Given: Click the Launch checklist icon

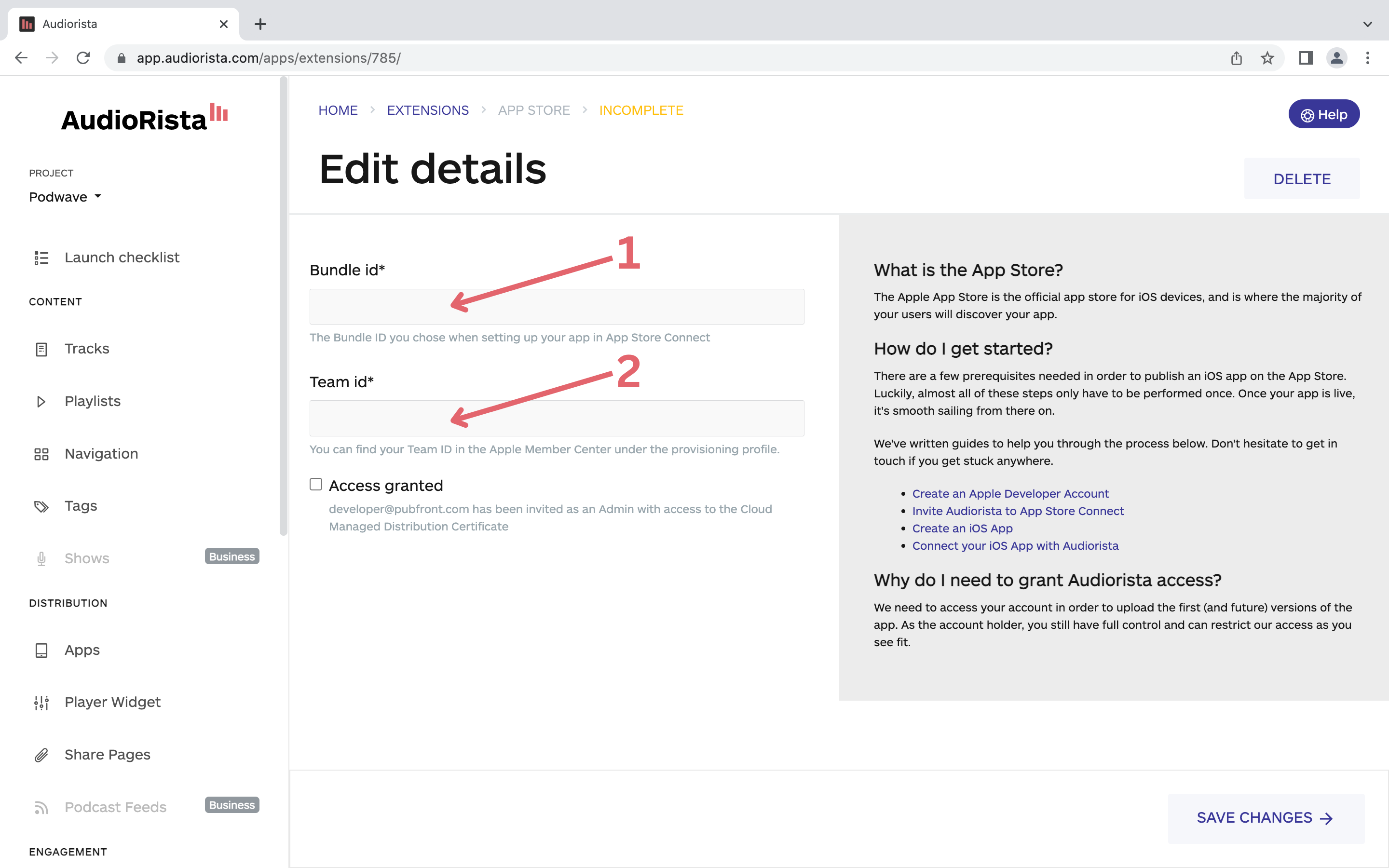Looking at the screenshot, I should (x=41, y=258).
